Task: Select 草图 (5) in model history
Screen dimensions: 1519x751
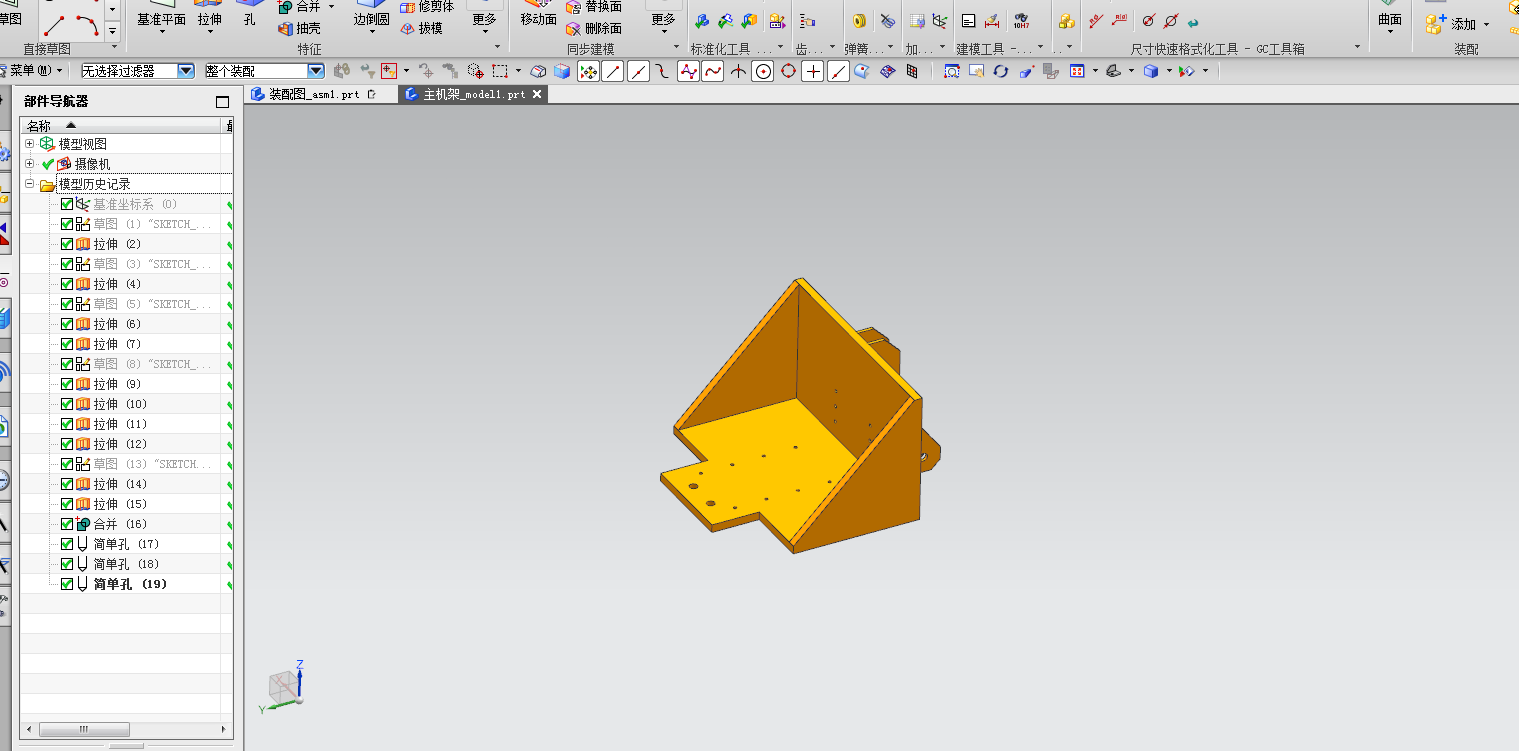Action: pyautogui.click(x=152, y=304)
